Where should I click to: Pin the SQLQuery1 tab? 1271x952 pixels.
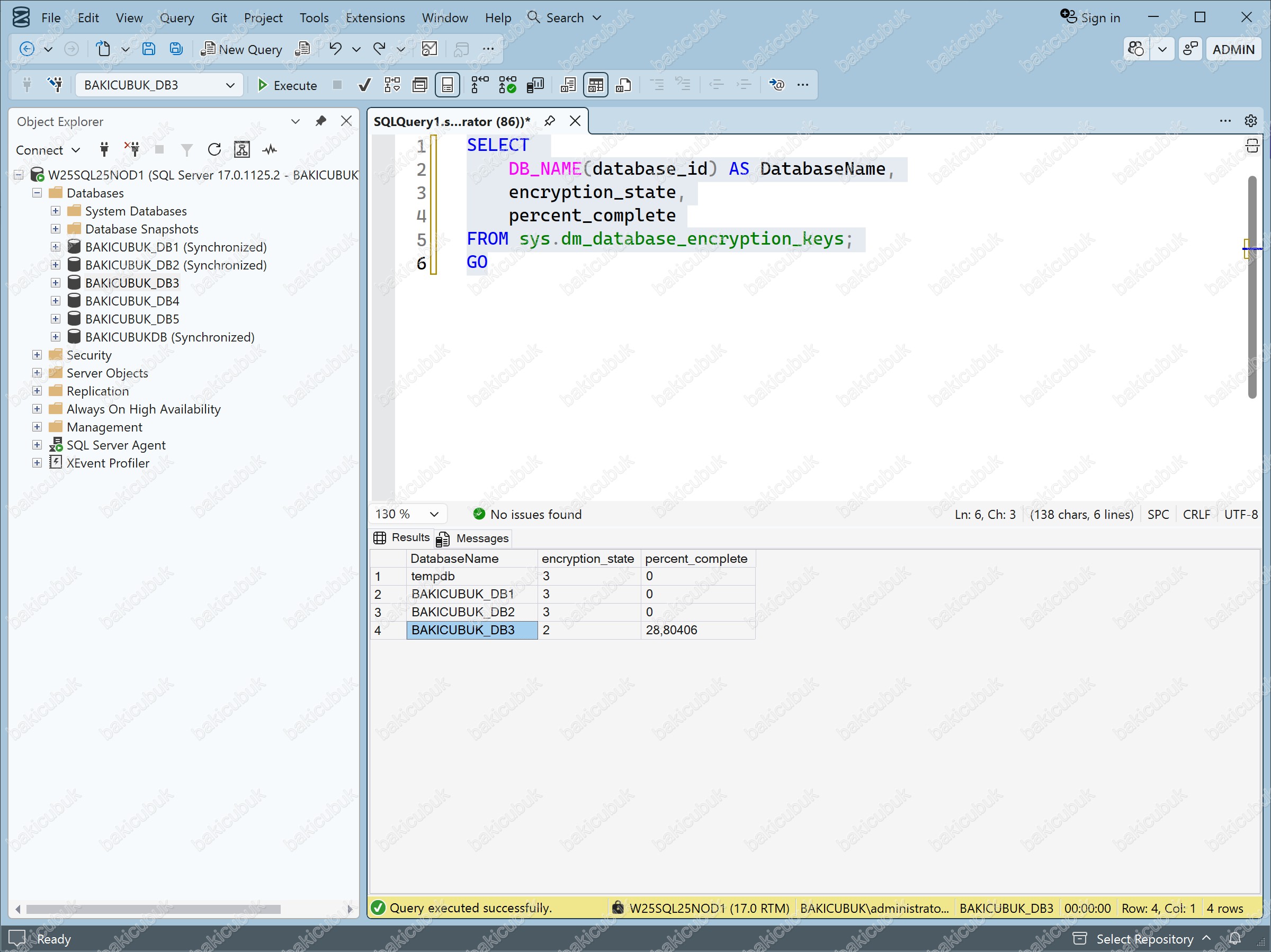point(549,121)
